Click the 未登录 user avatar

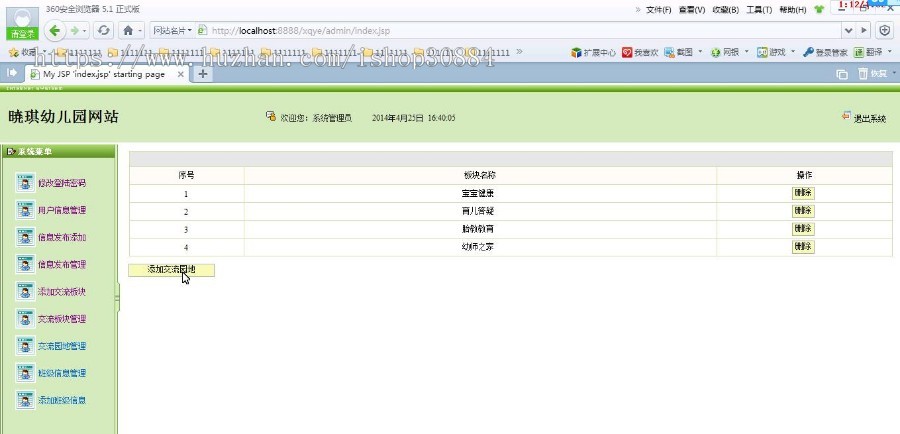pyautogui.click(x=22, y=23)
